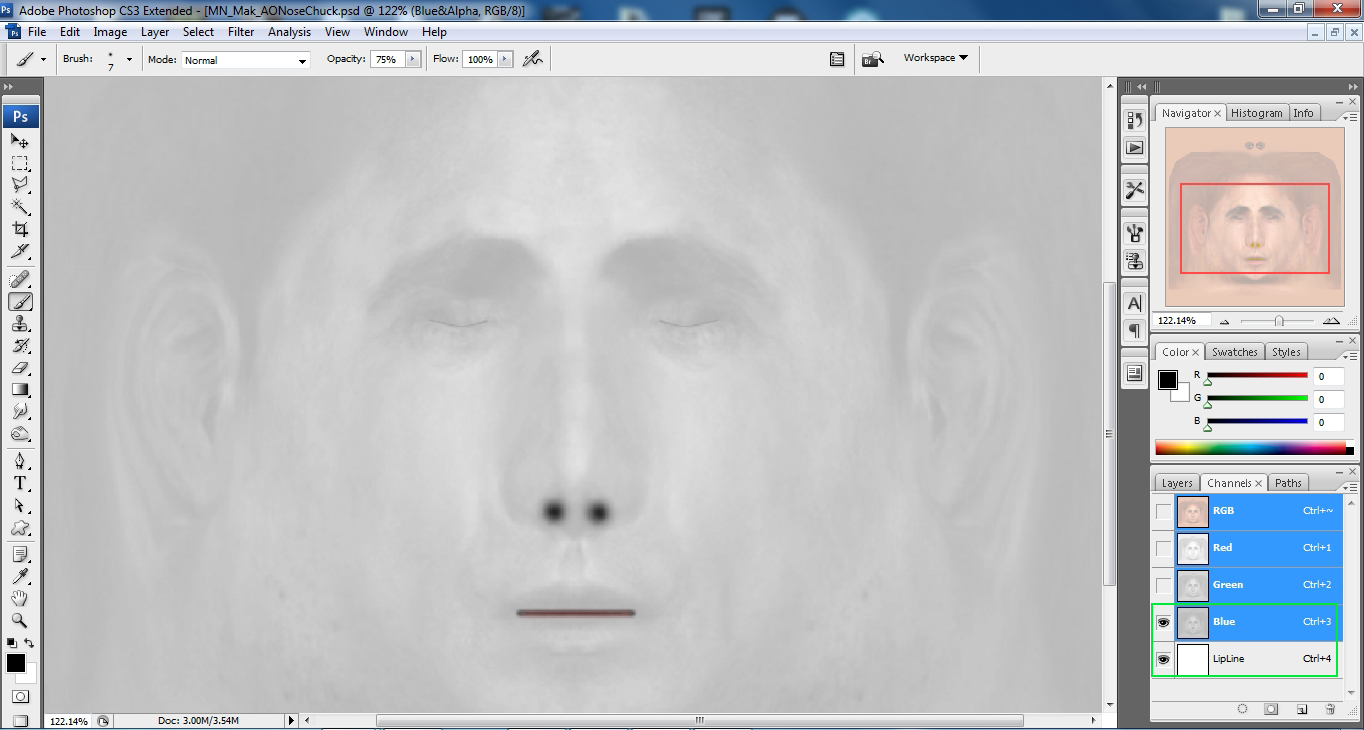Open the Character panel dock icon
This screenshot has width=1364, height=730.
1135,303
